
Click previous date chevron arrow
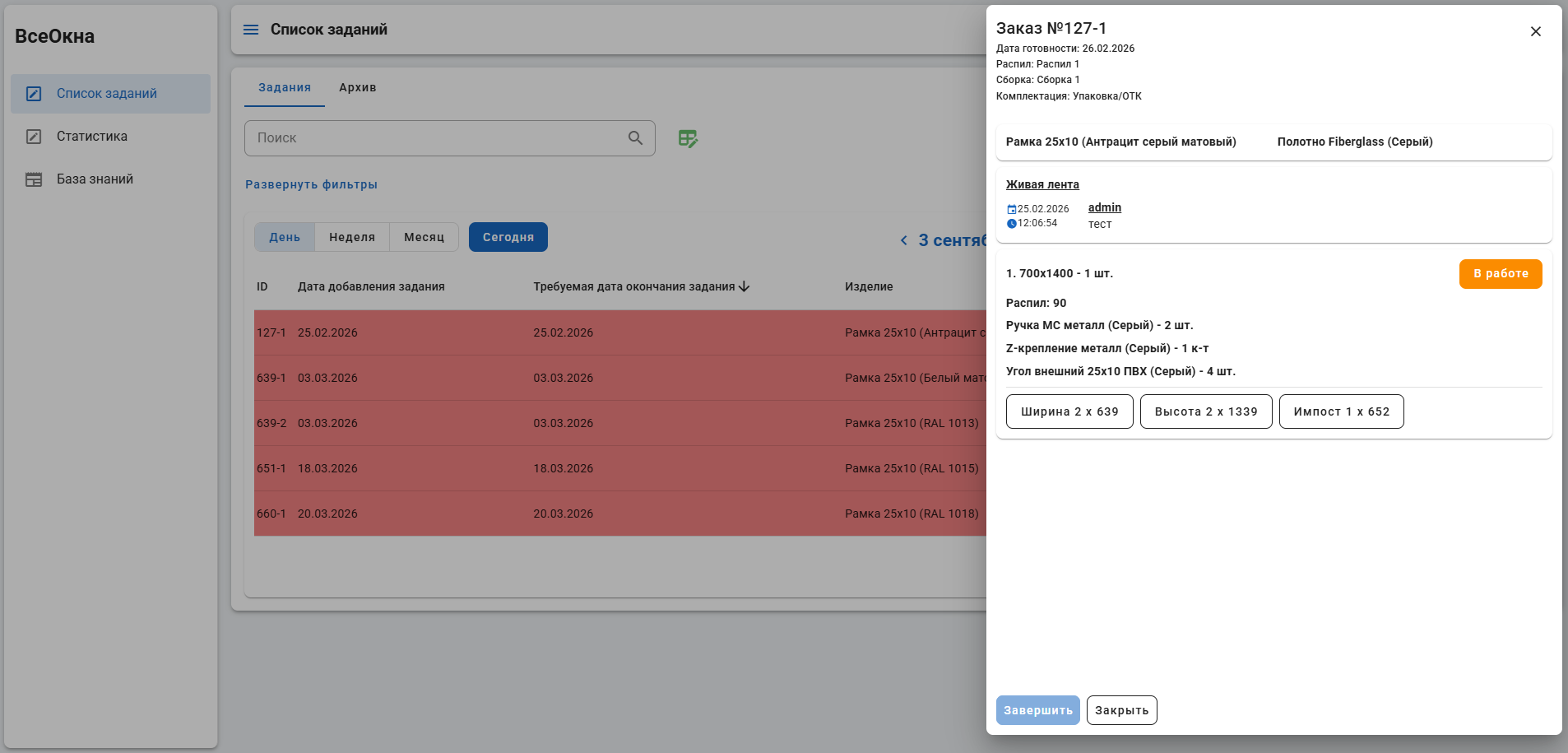pos(903,240)
